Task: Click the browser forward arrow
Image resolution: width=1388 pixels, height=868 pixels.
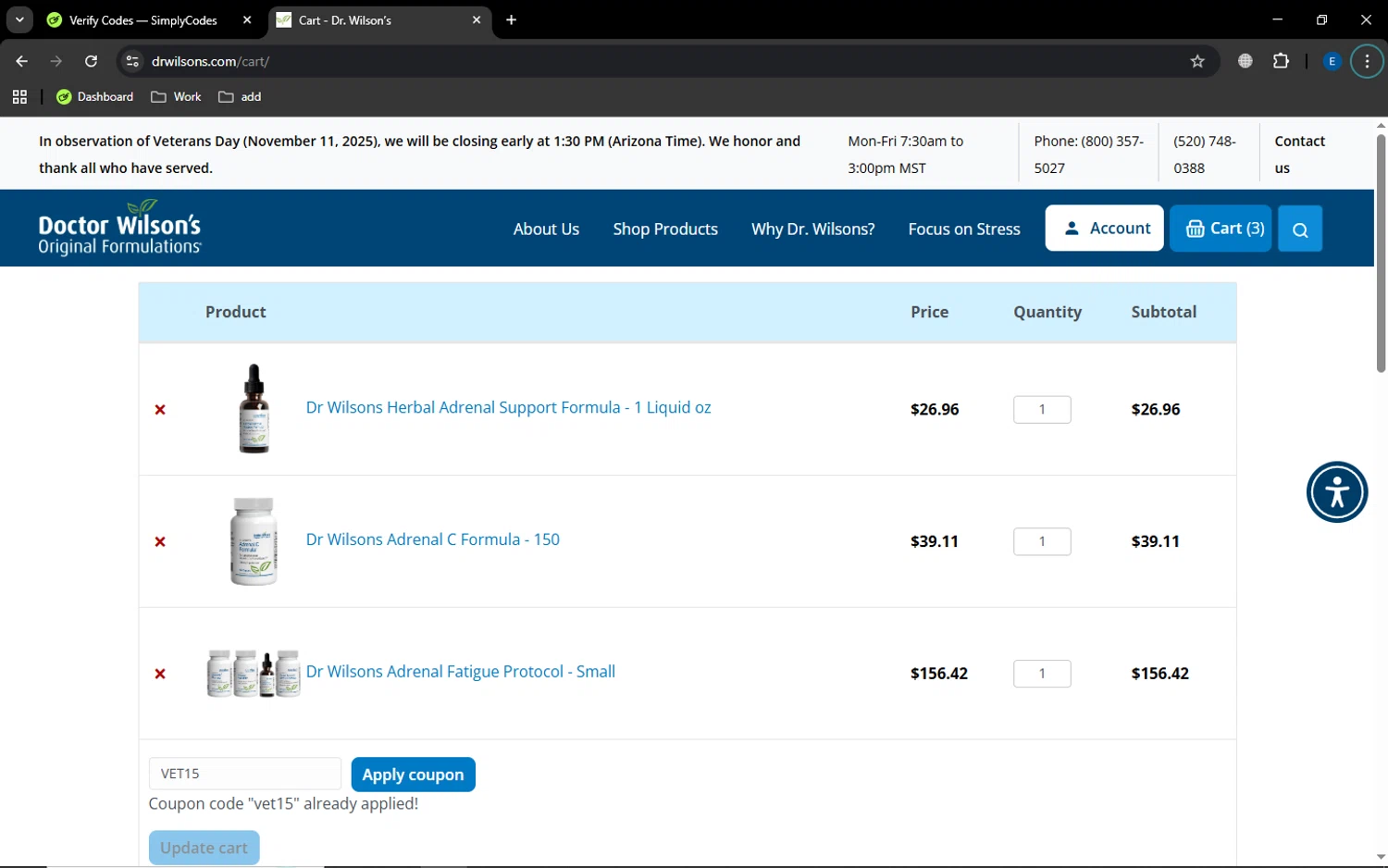Action: [x=56, y=61]
